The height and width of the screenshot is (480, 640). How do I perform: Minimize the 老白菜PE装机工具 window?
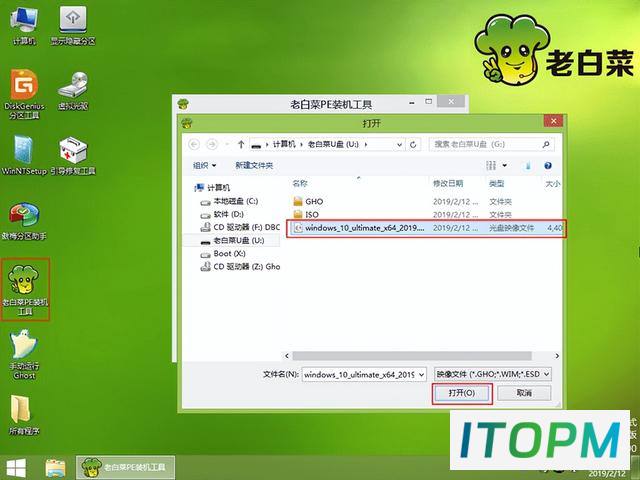tap(412, 102)
